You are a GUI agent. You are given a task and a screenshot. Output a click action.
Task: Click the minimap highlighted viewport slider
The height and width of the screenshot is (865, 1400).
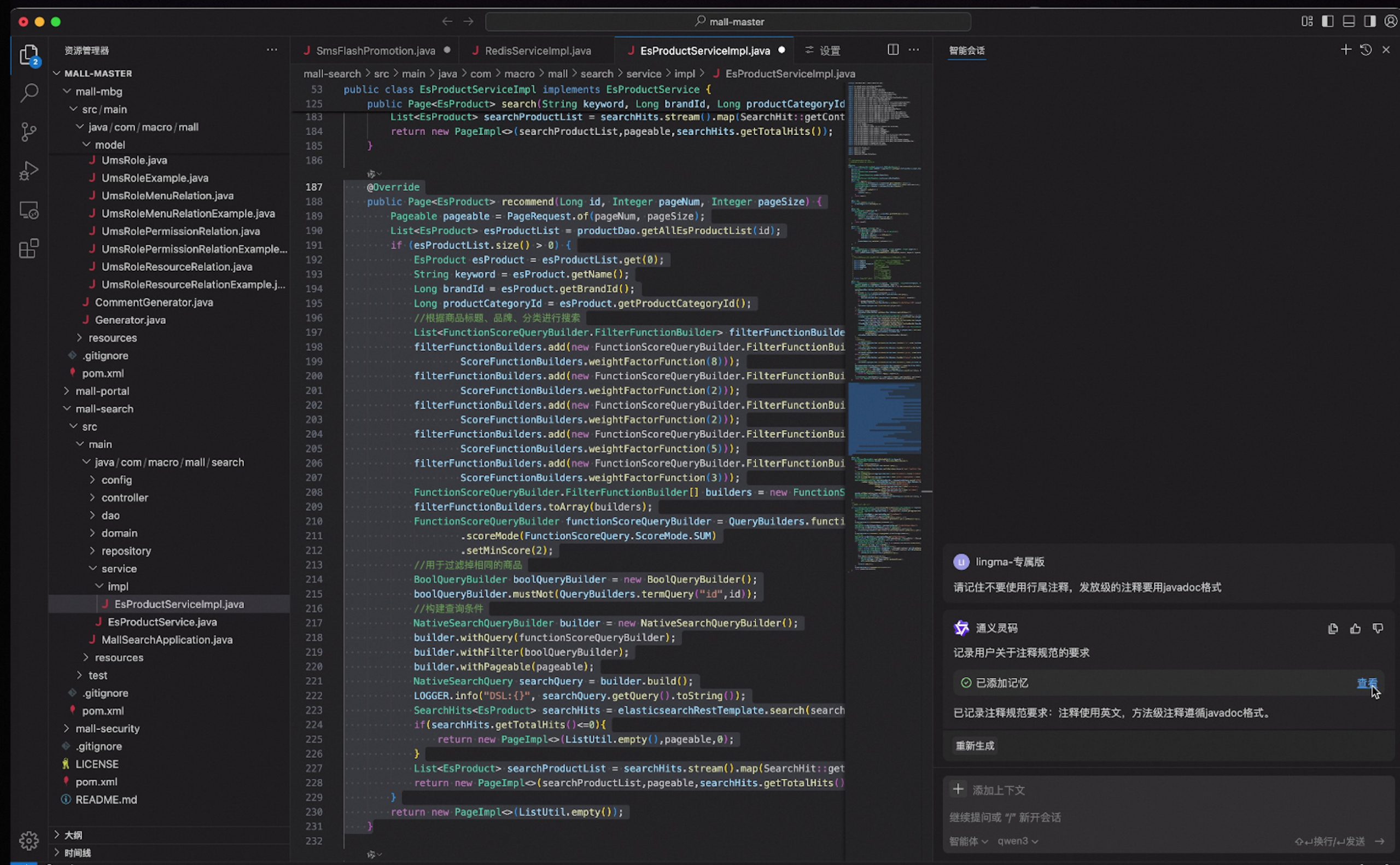[x=884, y=418]
